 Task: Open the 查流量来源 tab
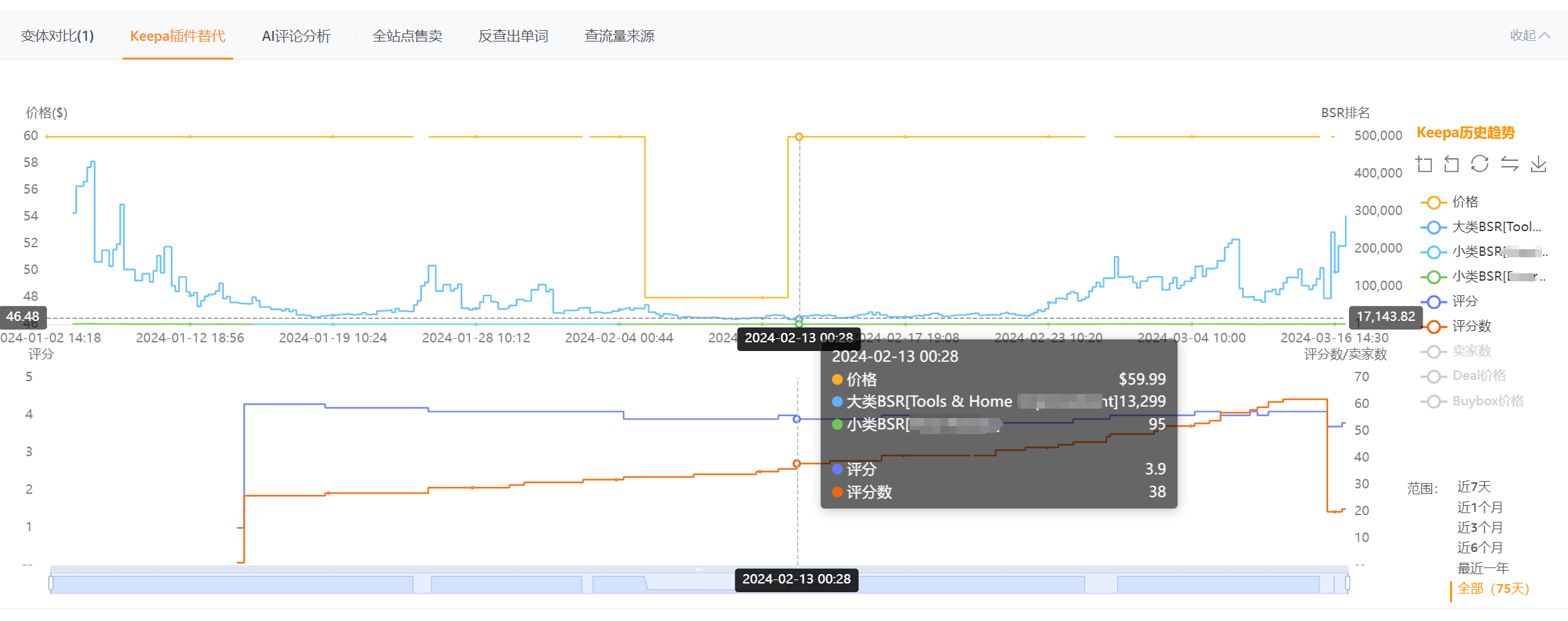620,36
